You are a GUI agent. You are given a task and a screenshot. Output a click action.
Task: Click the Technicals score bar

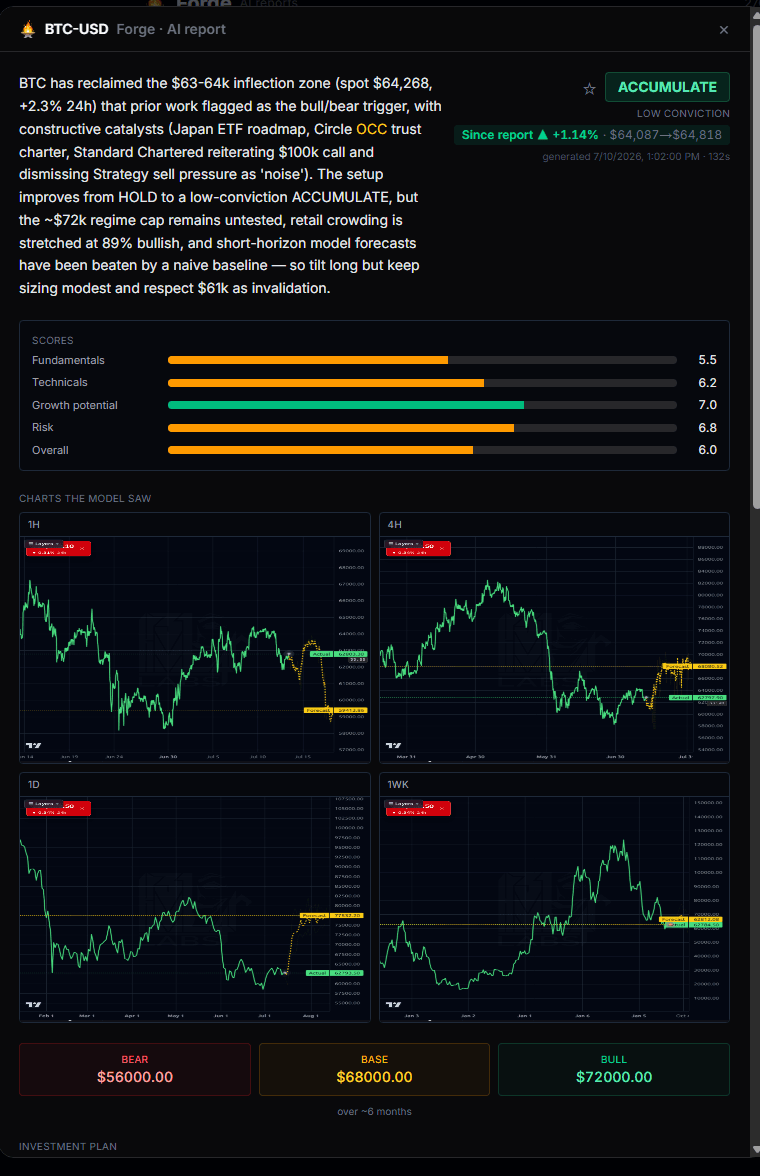click(422, 382)
